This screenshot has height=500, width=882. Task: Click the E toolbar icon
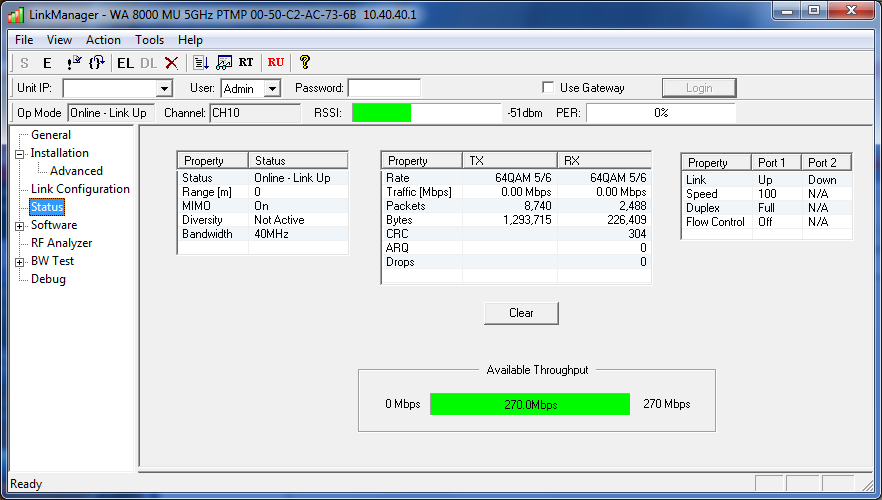(x=46, y=63)
